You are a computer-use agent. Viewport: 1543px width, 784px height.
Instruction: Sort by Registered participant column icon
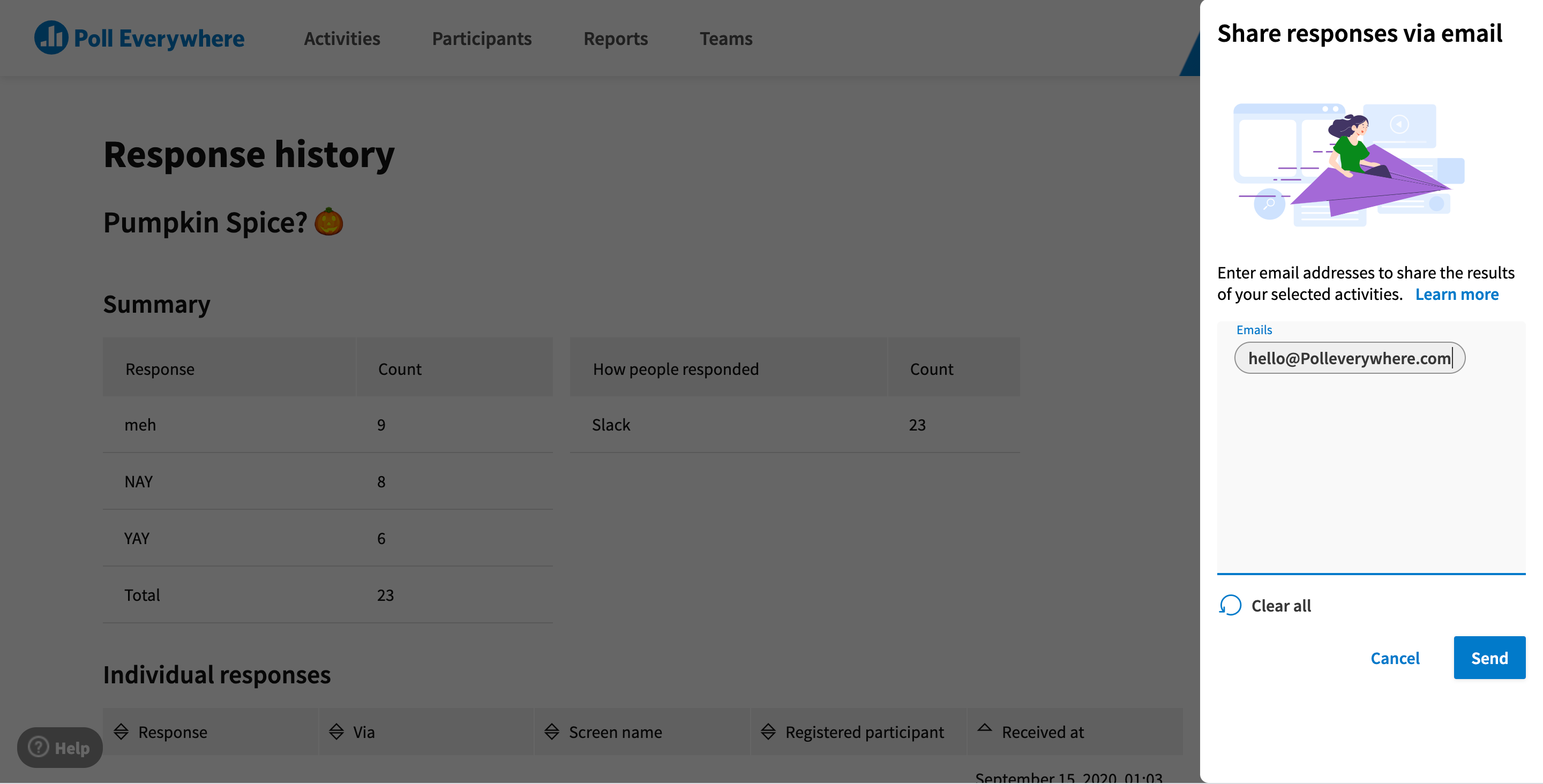click(768, 732)
